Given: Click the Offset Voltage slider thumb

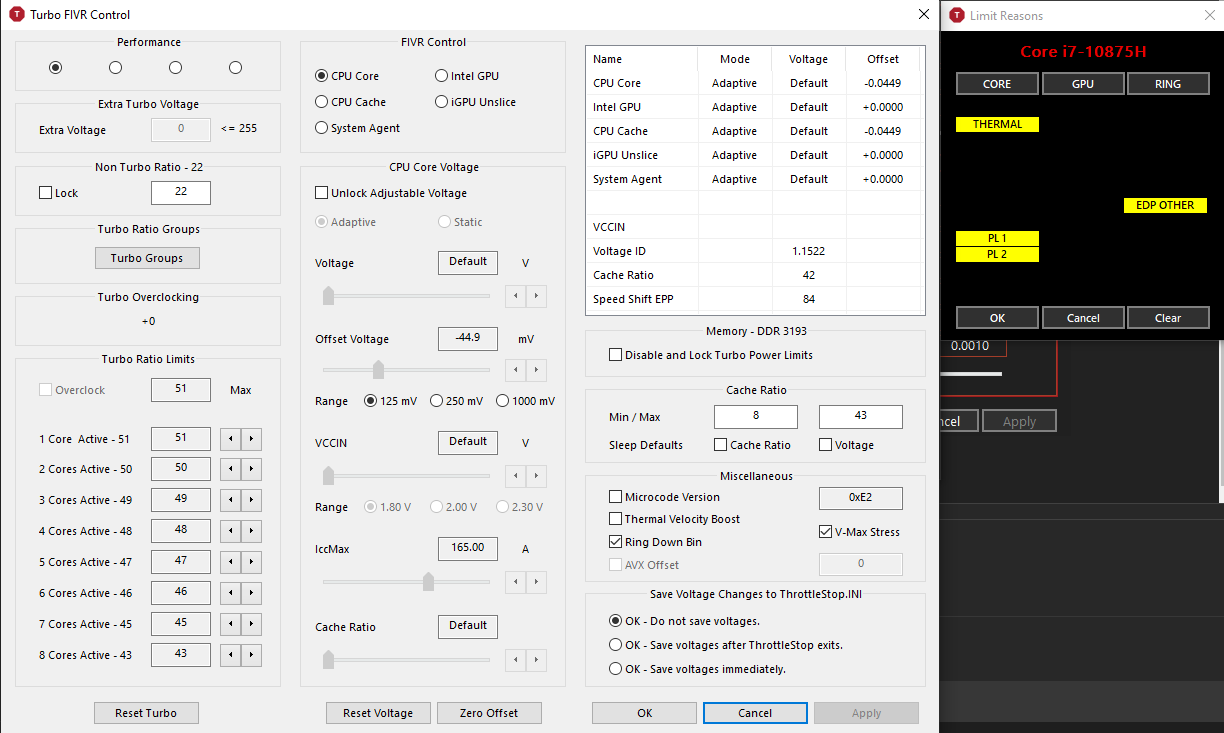Looking at the screenshot, I should click(x=378, y=370).
